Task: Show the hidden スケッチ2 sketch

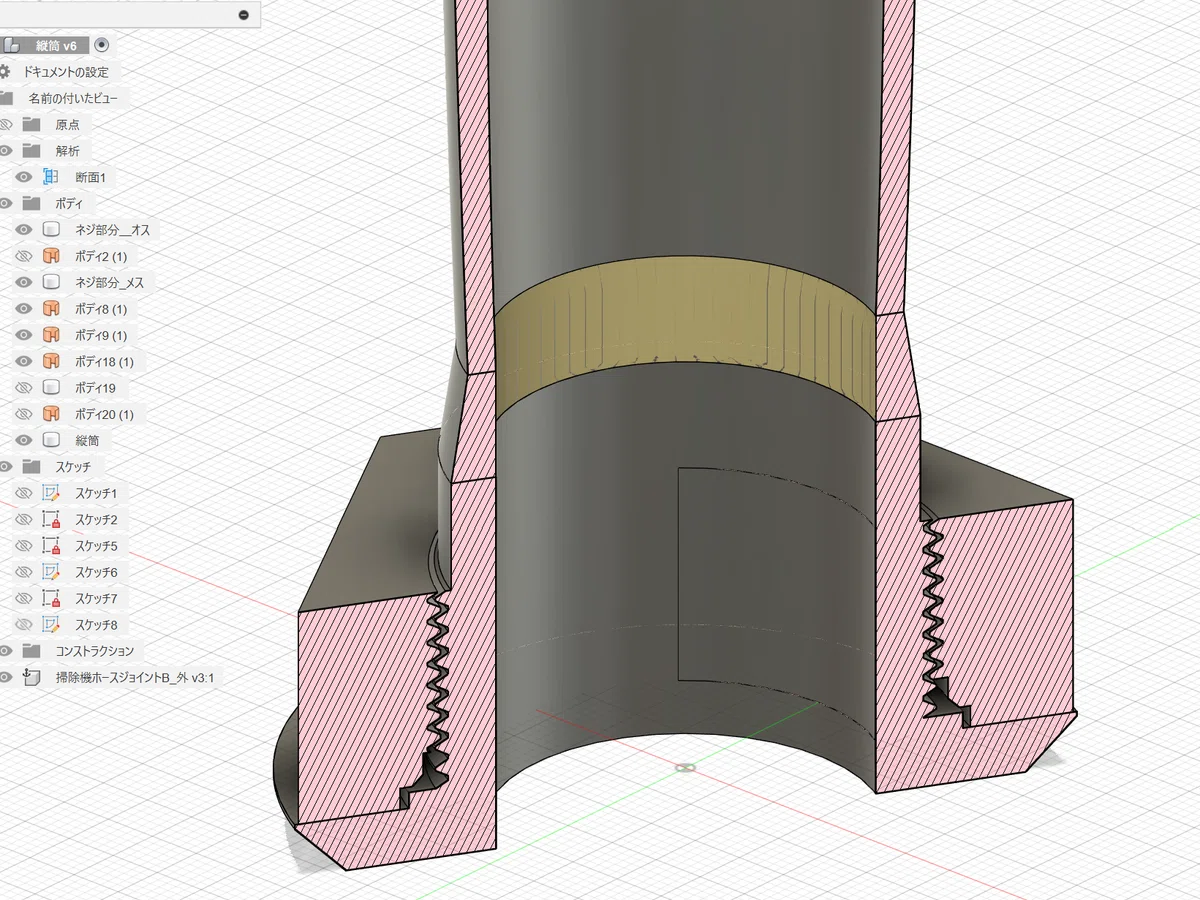Action: tap(25, 519)
